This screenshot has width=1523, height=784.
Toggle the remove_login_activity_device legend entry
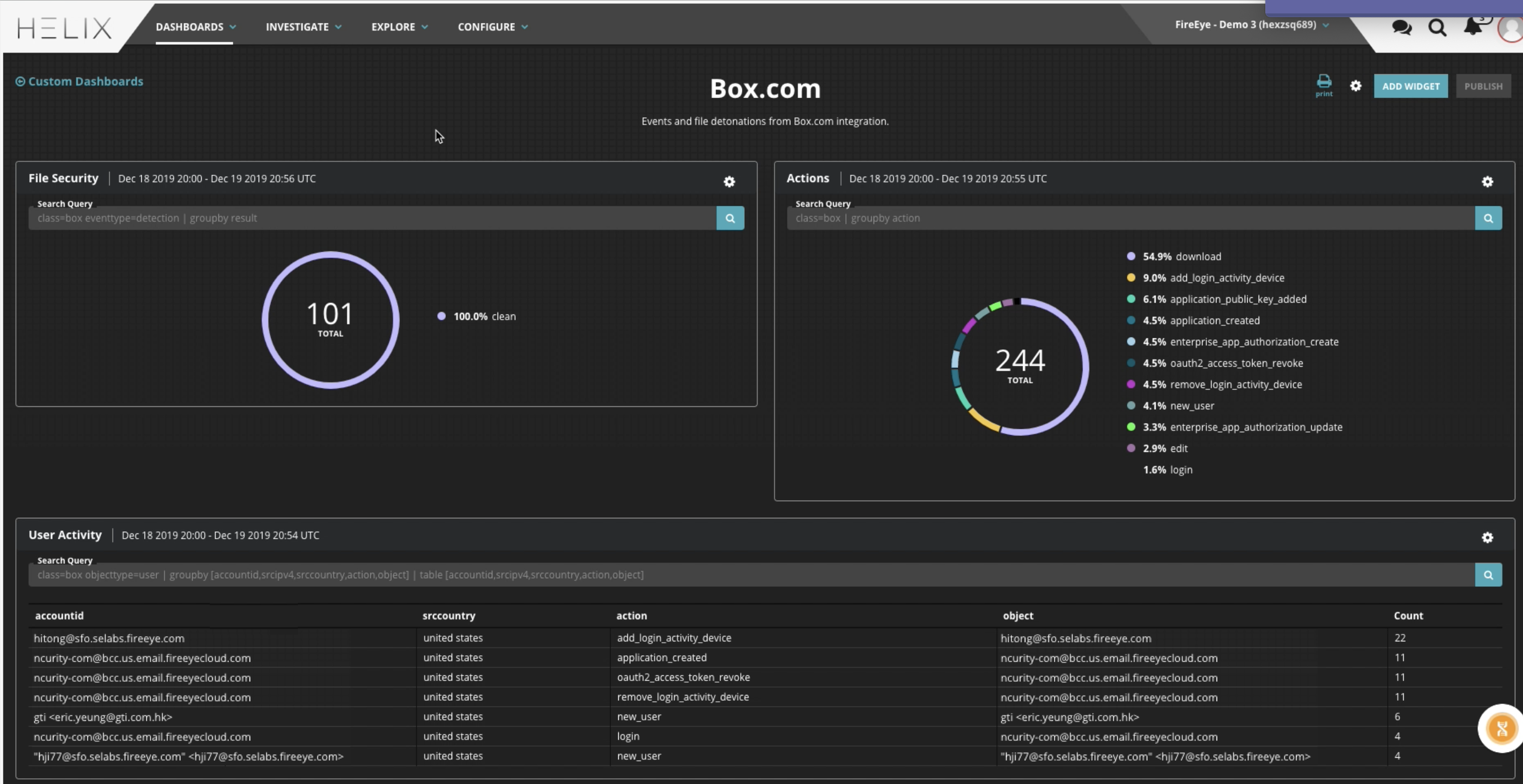[x=1215, y=384]
